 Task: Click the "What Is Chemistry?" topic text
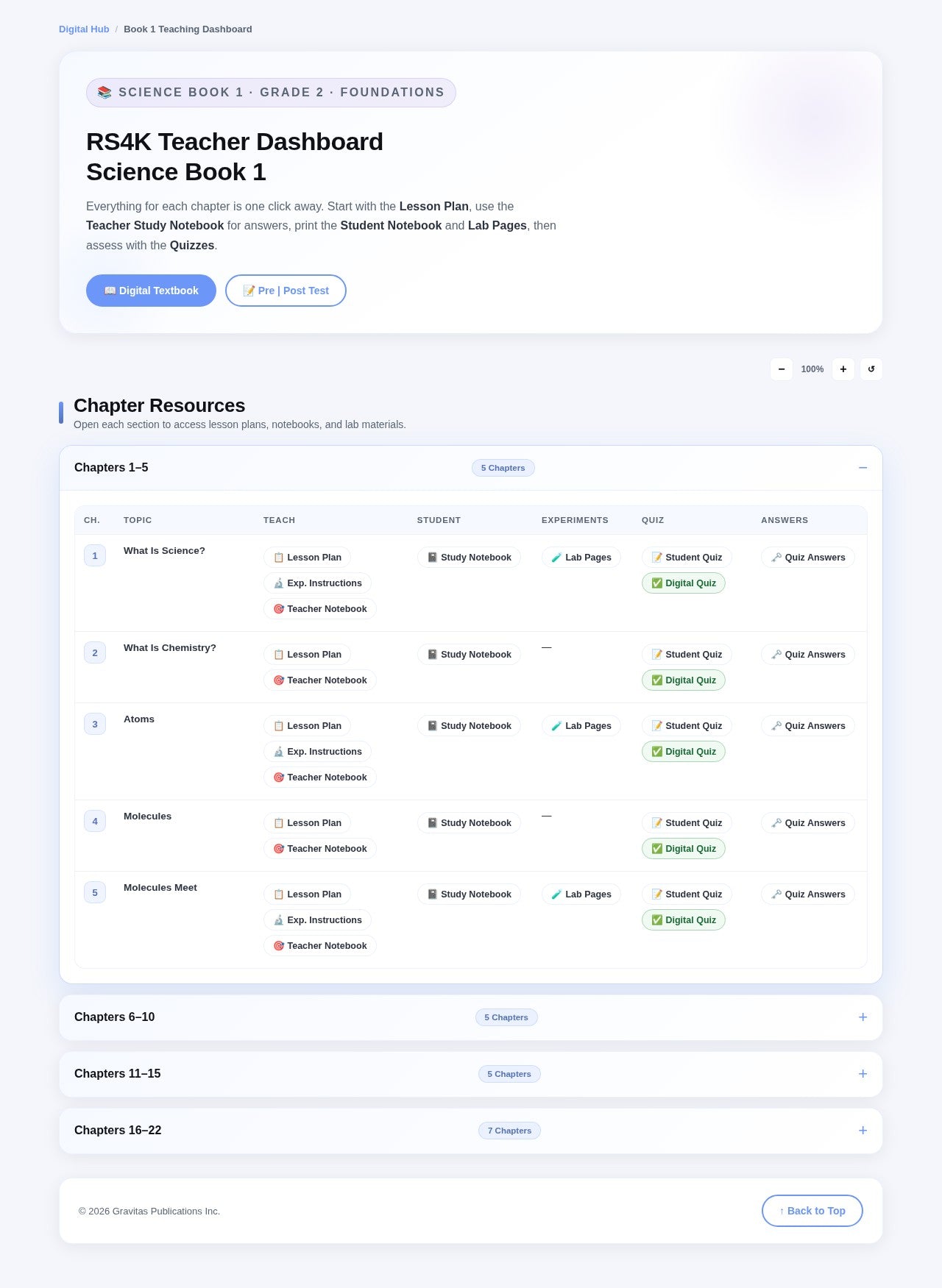coord(170,648)
